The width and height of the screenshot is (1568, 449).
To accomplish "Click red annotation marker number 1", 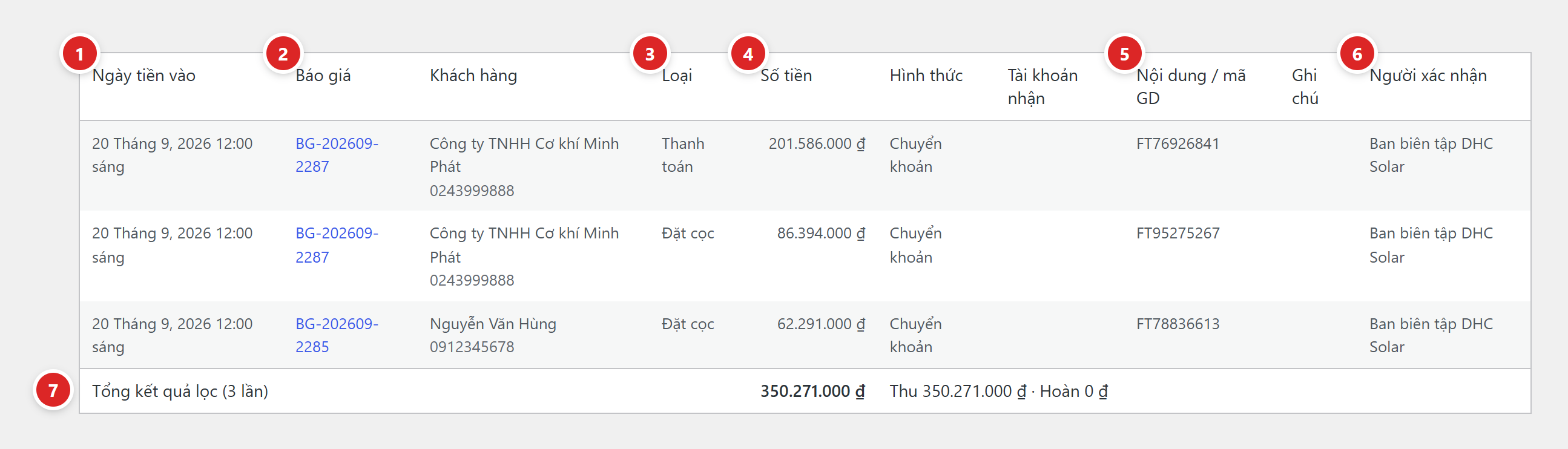I will (80, 54).
